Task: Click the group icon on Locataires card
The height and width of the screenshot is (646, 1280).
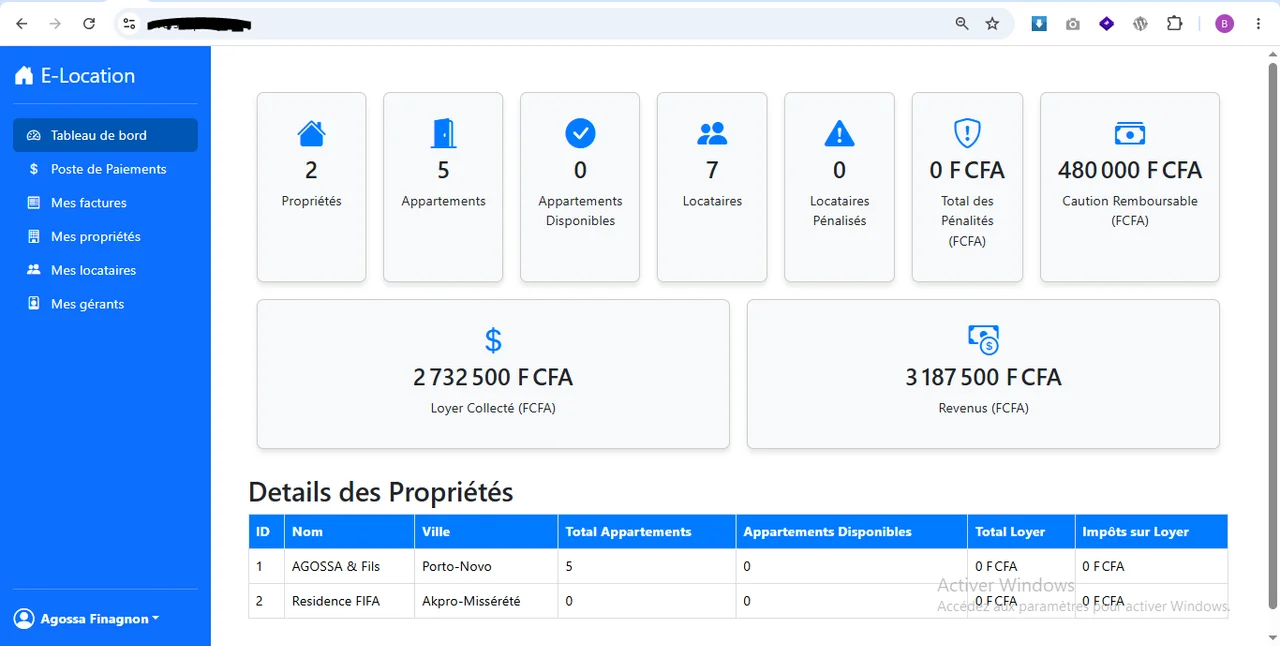Action: (x=712, y=133)
